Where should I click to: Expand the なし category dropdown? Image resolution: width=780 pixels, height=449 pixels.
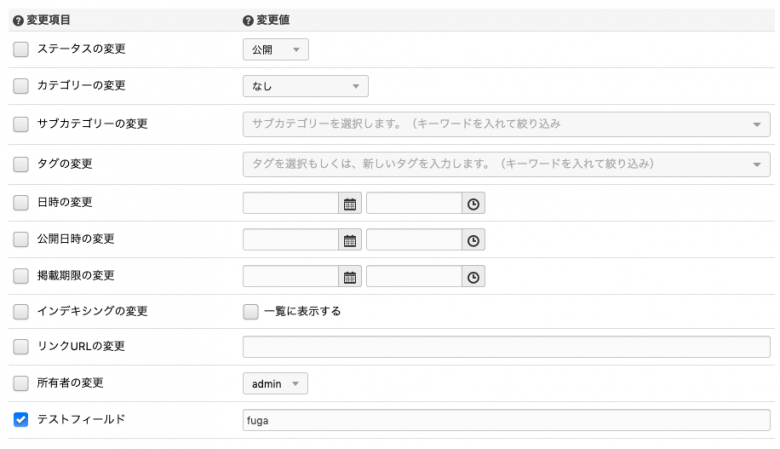(x=305, y=87)
